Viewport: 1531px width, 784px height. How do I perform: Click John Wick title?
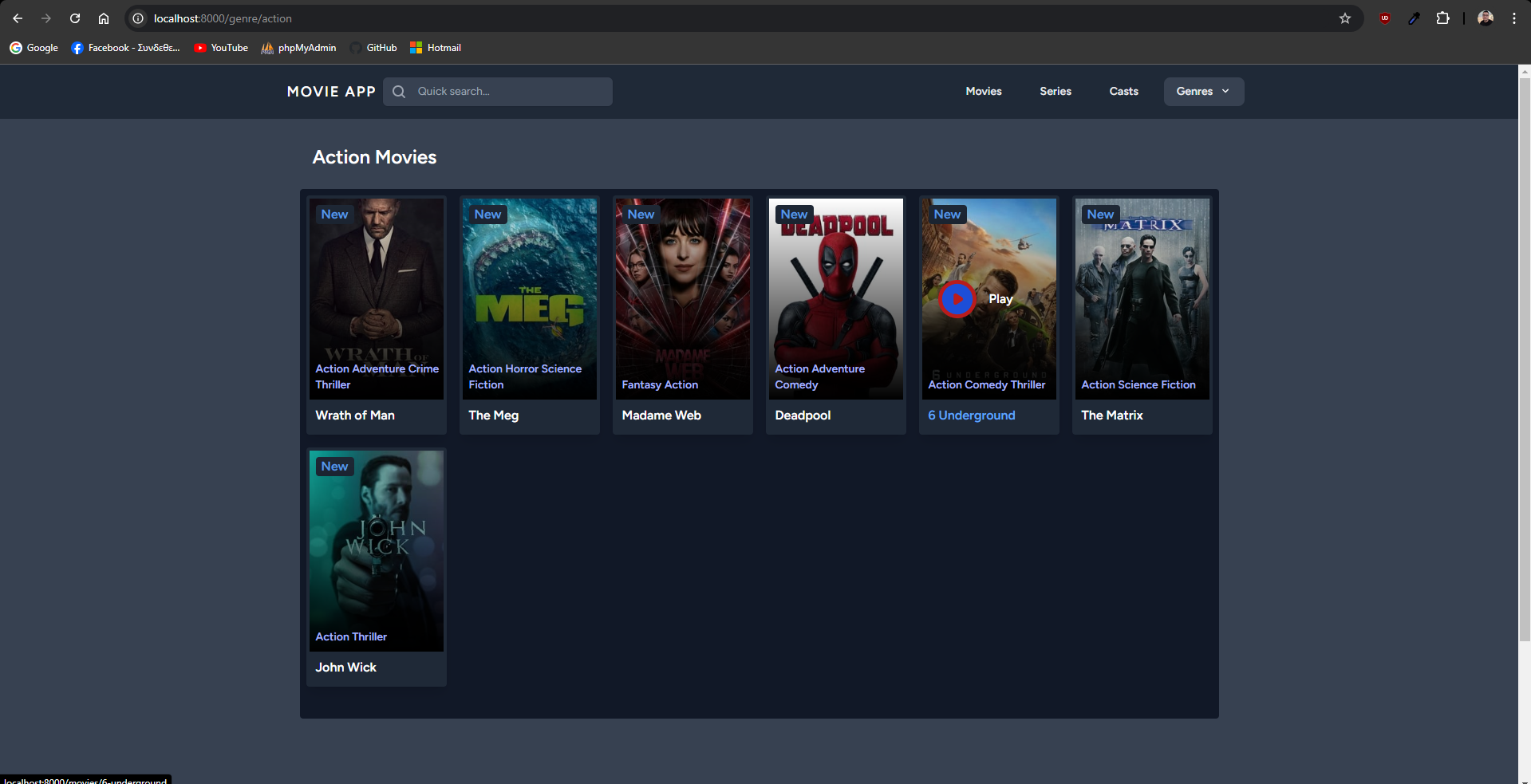tap(345, 668)
